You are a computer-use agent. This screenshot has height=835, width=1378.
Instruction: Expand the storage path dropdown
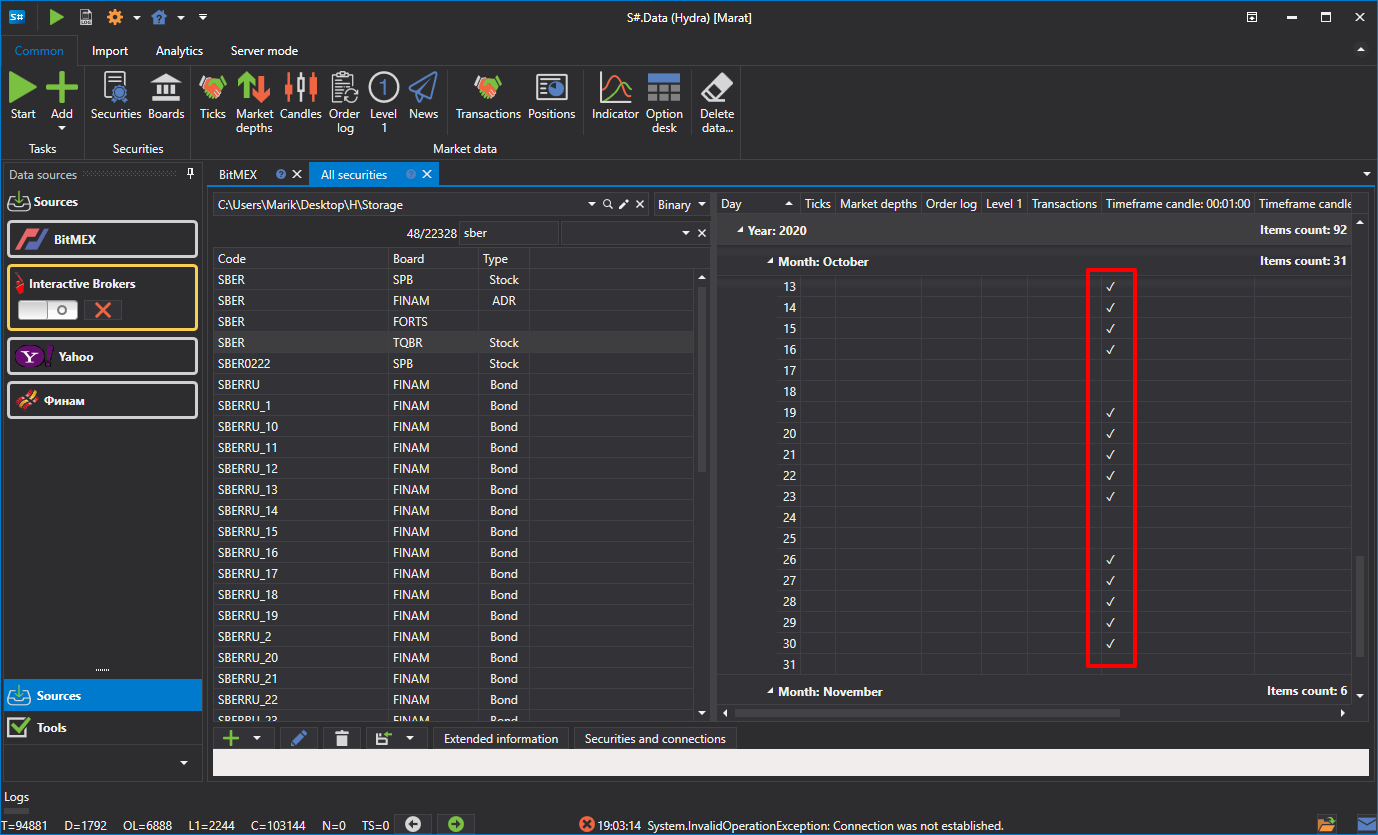click(x=591, y=204)
